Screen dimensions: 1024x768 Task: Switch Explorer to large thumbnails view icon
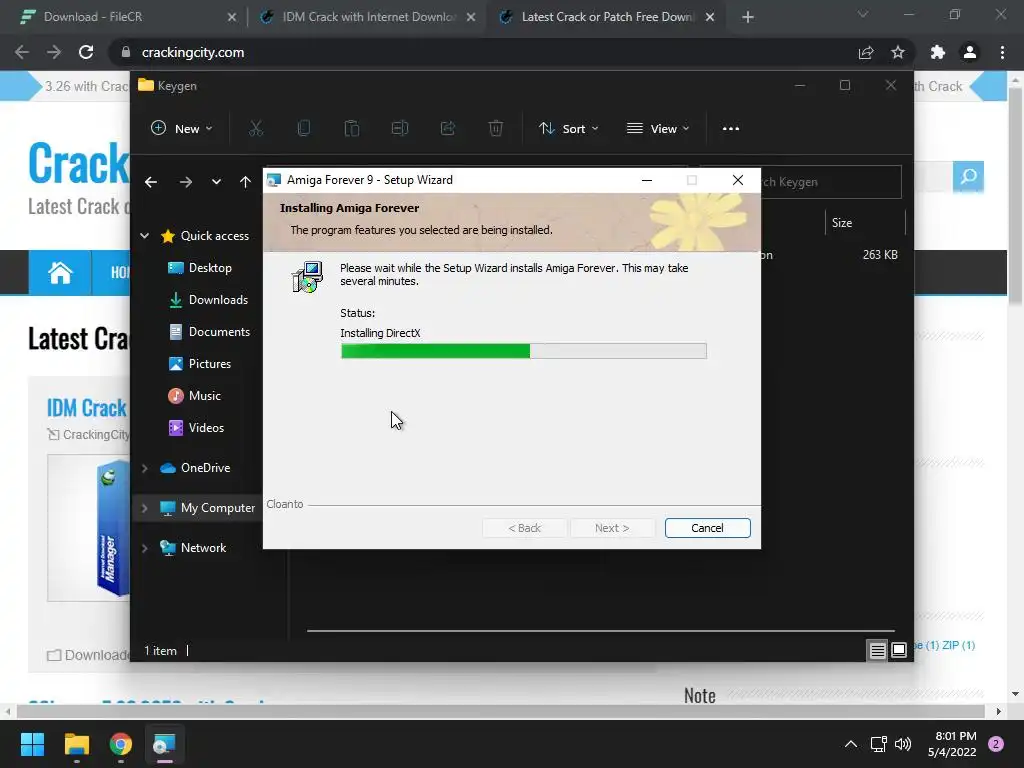[x=899, y=650]
